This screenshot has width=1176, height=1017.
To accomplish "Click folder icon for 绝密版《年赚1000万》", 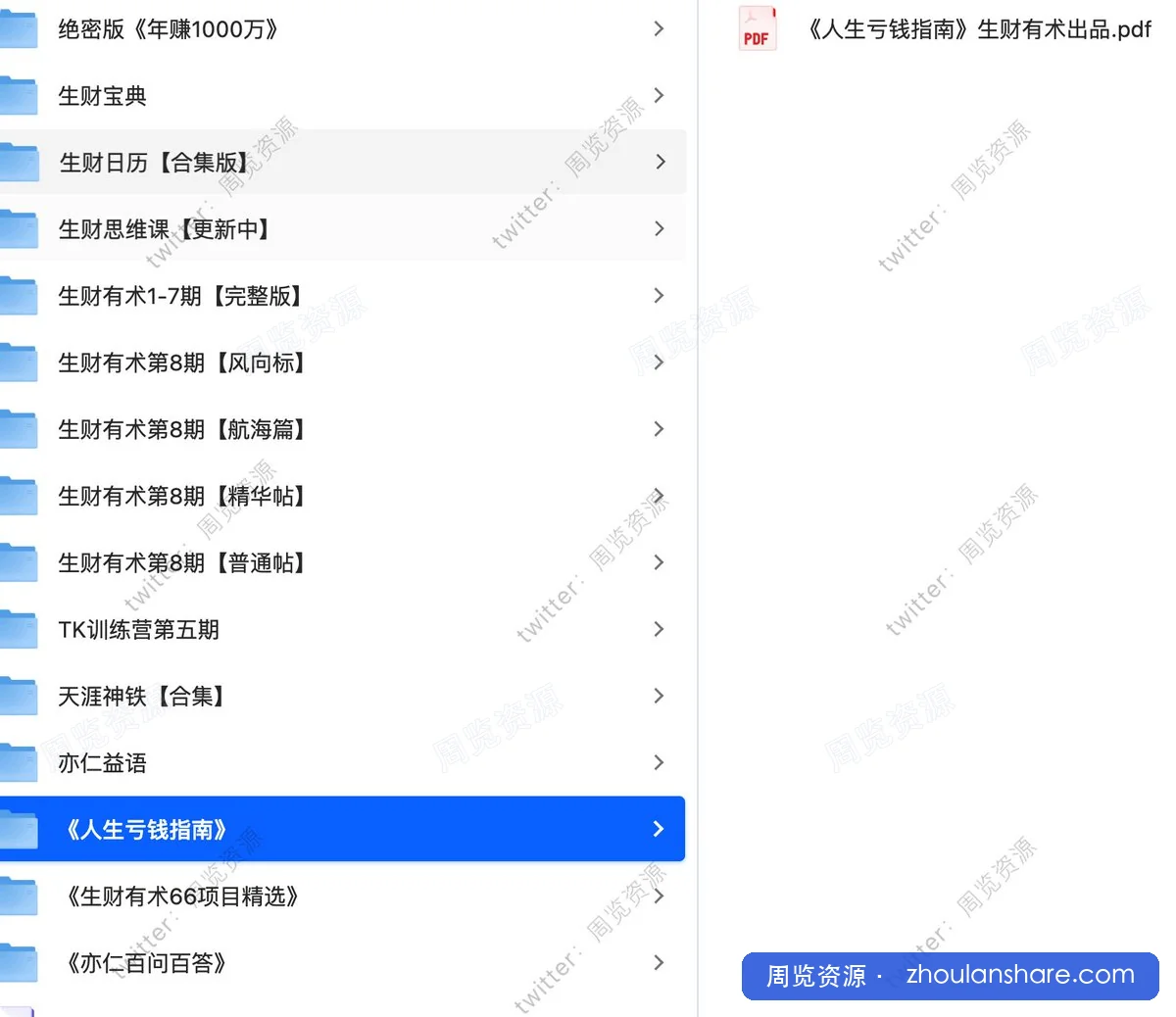I will coord(19,29).
